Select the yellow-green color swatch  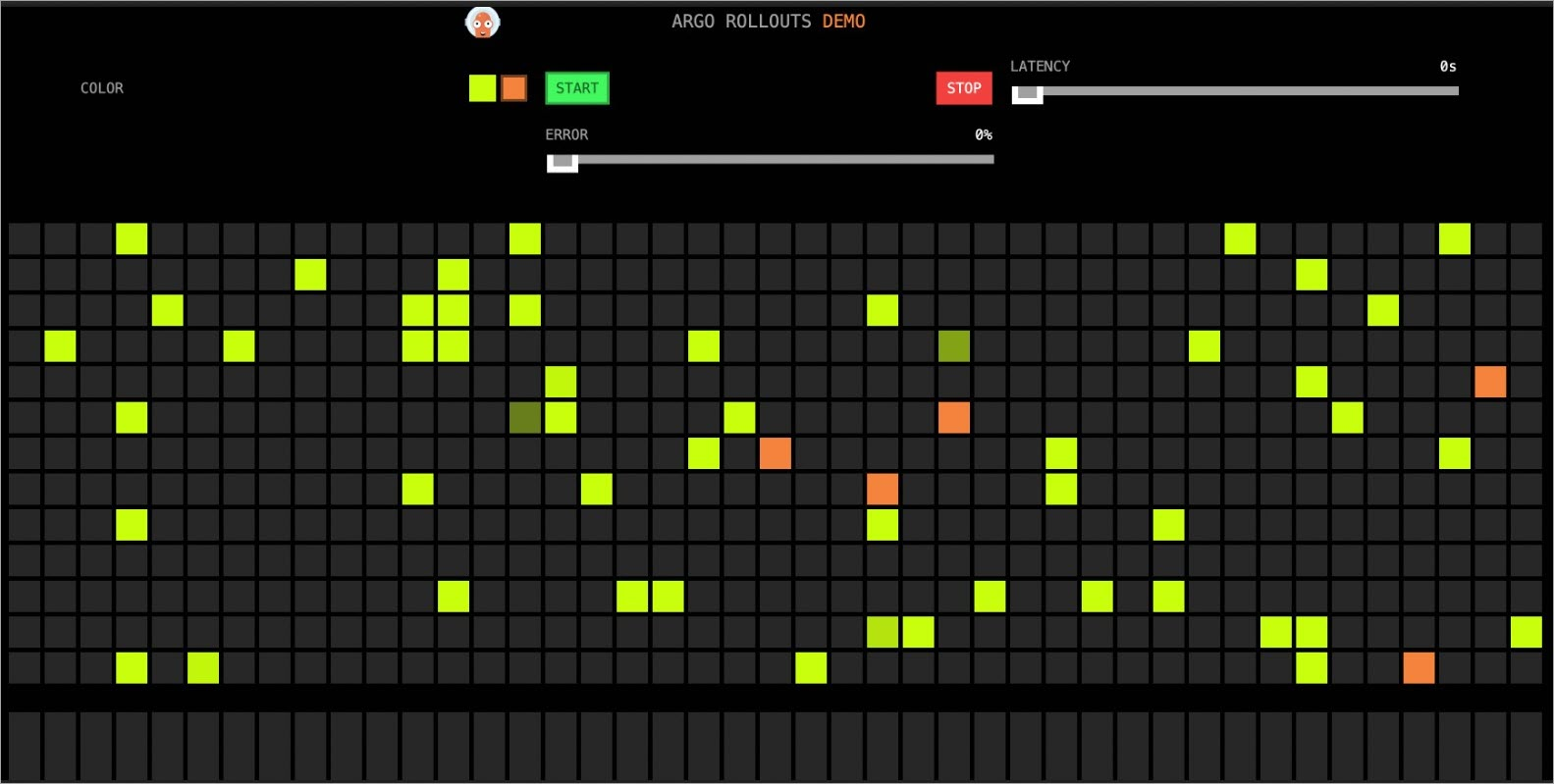tap(482, 88)
